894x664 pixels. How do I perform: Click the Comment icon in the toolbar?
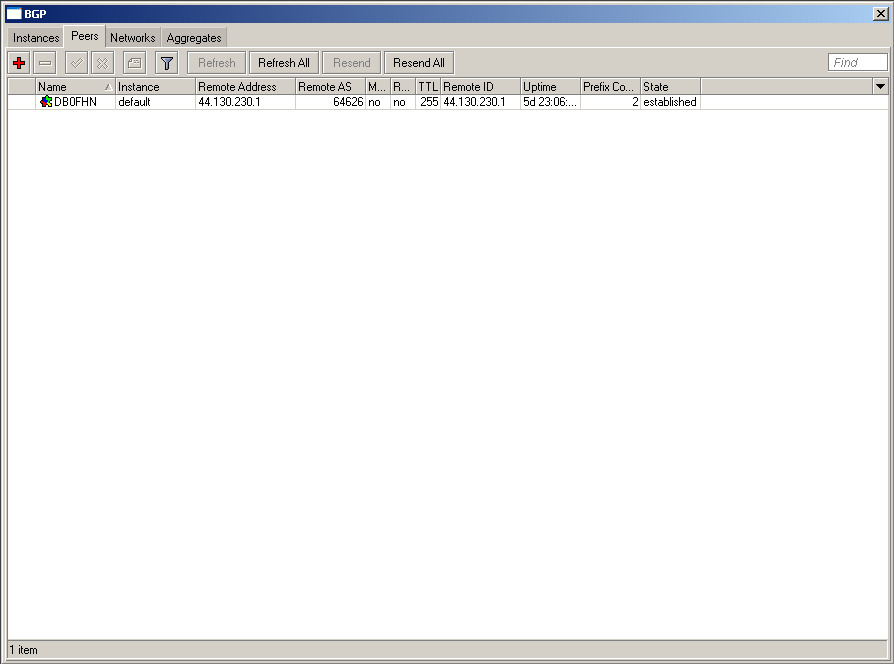click(x=134, y=63)
